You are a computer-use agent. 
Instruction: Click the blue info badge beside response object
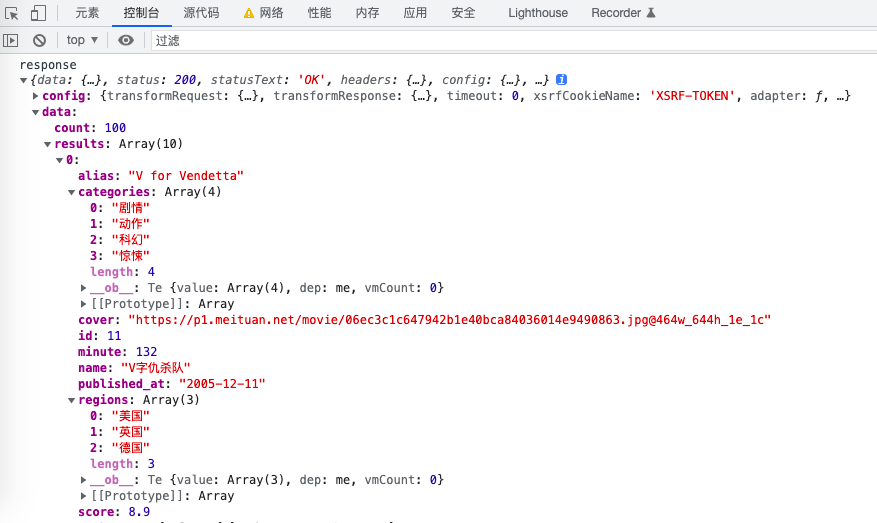pos(561,80)
